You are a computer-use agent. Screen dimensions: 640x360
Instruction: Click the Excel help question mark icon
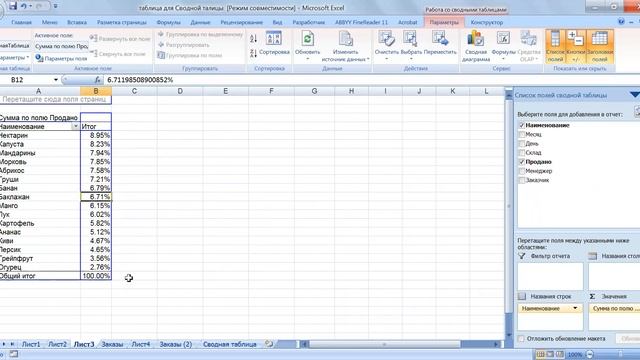tap(621, 22)
